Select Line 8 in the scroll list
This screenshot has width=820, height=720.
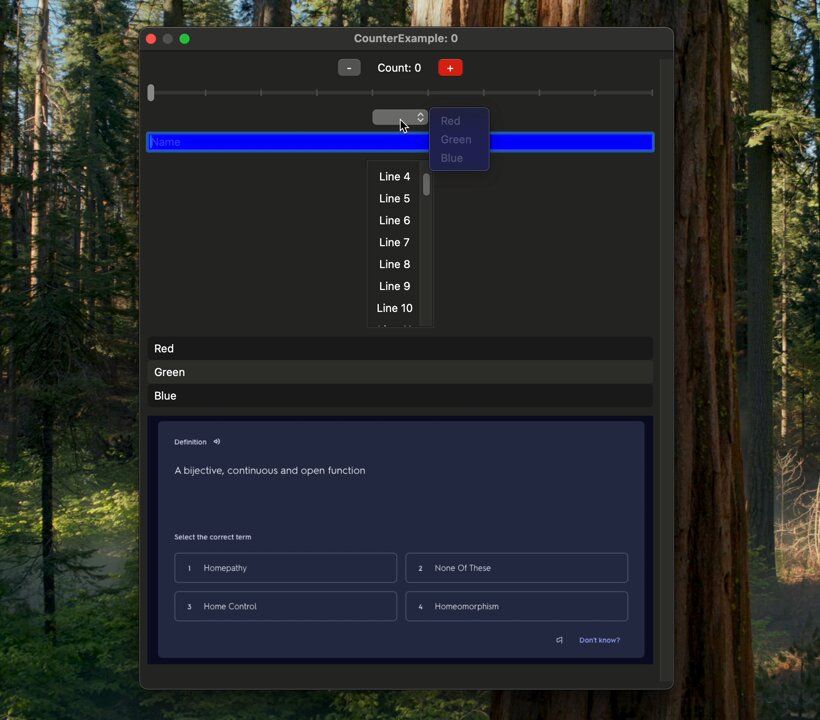point(394,265)
